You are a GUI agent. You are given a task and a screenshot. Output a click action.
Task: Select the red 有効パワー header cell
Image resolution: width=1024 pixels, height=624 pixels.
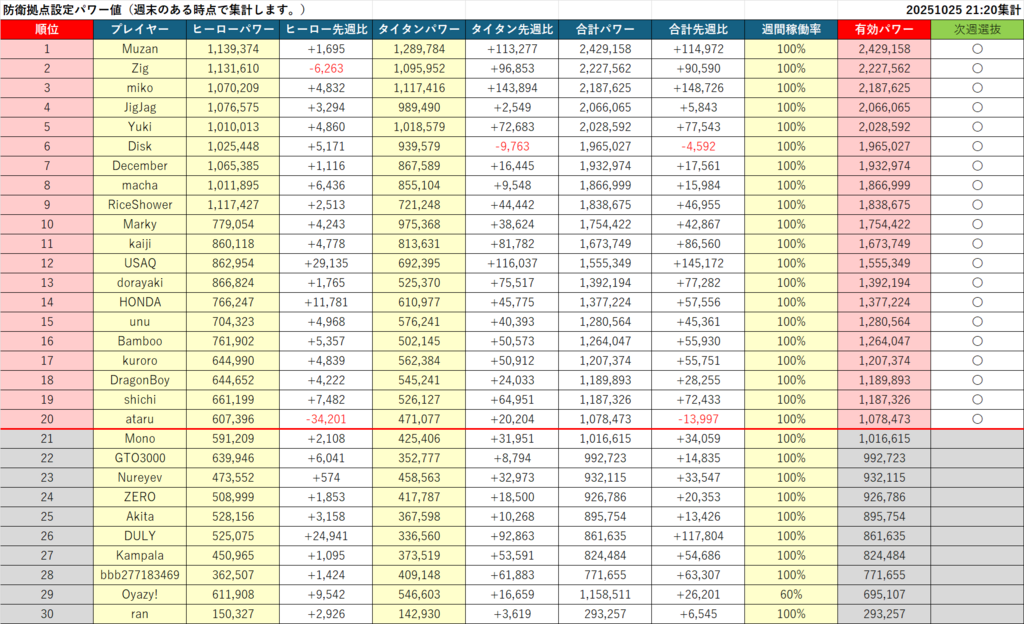point(884,29)
